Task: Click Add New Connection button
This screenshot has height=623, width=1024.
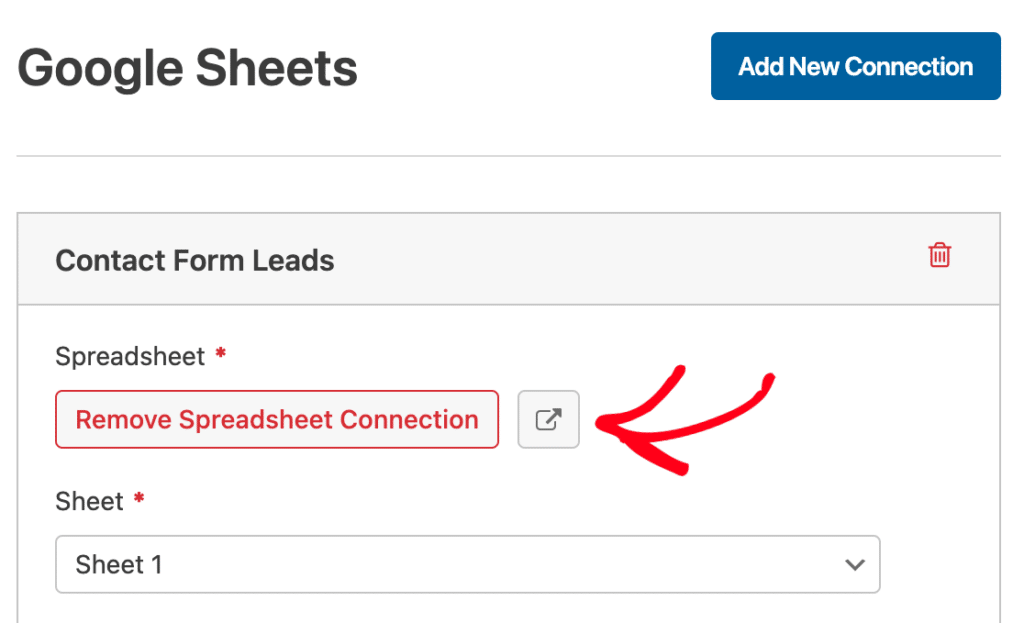Action: click(x=855, y=66)
